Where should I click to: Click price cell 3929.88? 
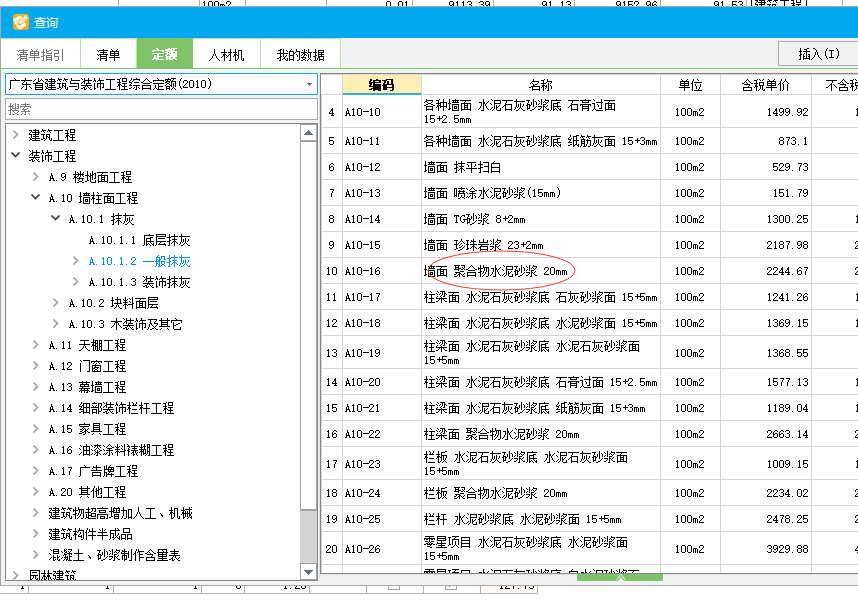click(x=765, y=549)
